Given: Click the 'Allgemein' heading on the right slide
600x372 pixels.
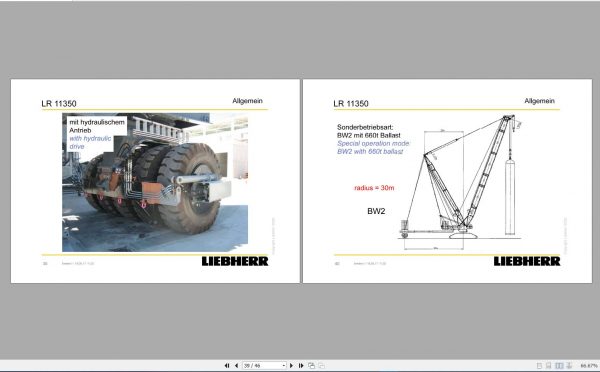Looking at the screenshot, I should pos(539,101).
